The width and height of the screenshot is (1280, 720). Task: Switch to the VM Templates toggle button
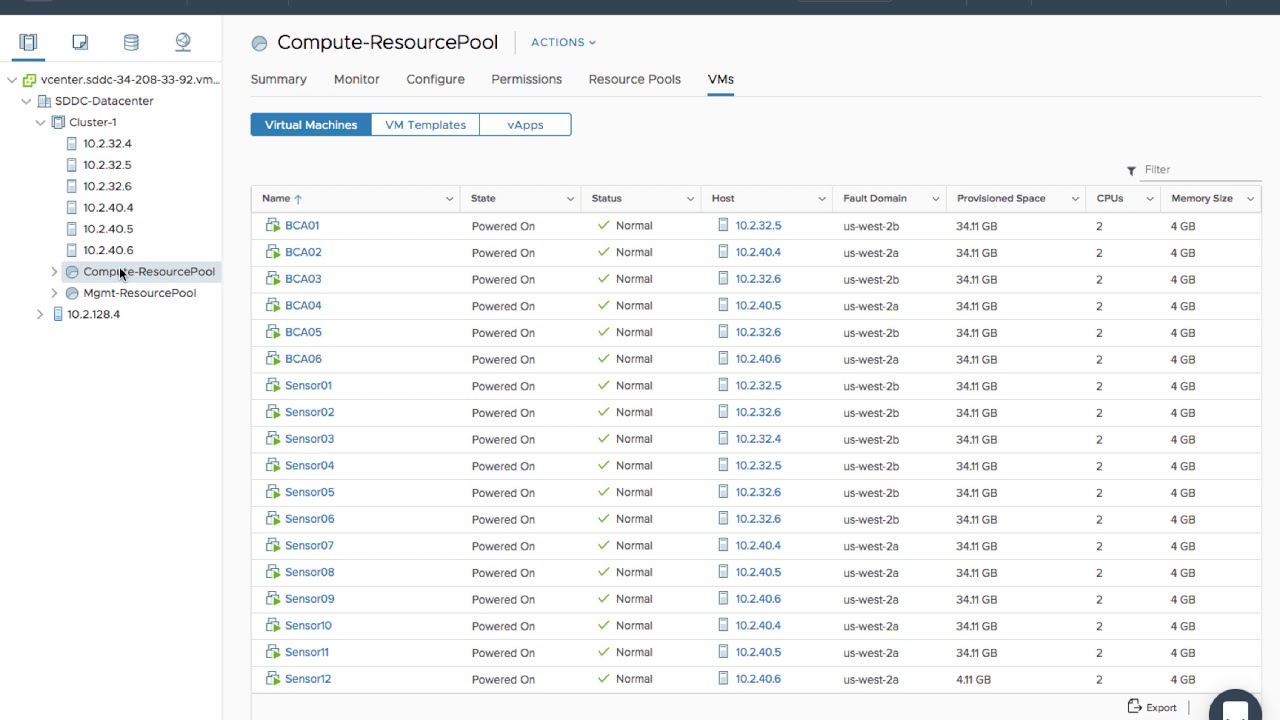[425, 125]
